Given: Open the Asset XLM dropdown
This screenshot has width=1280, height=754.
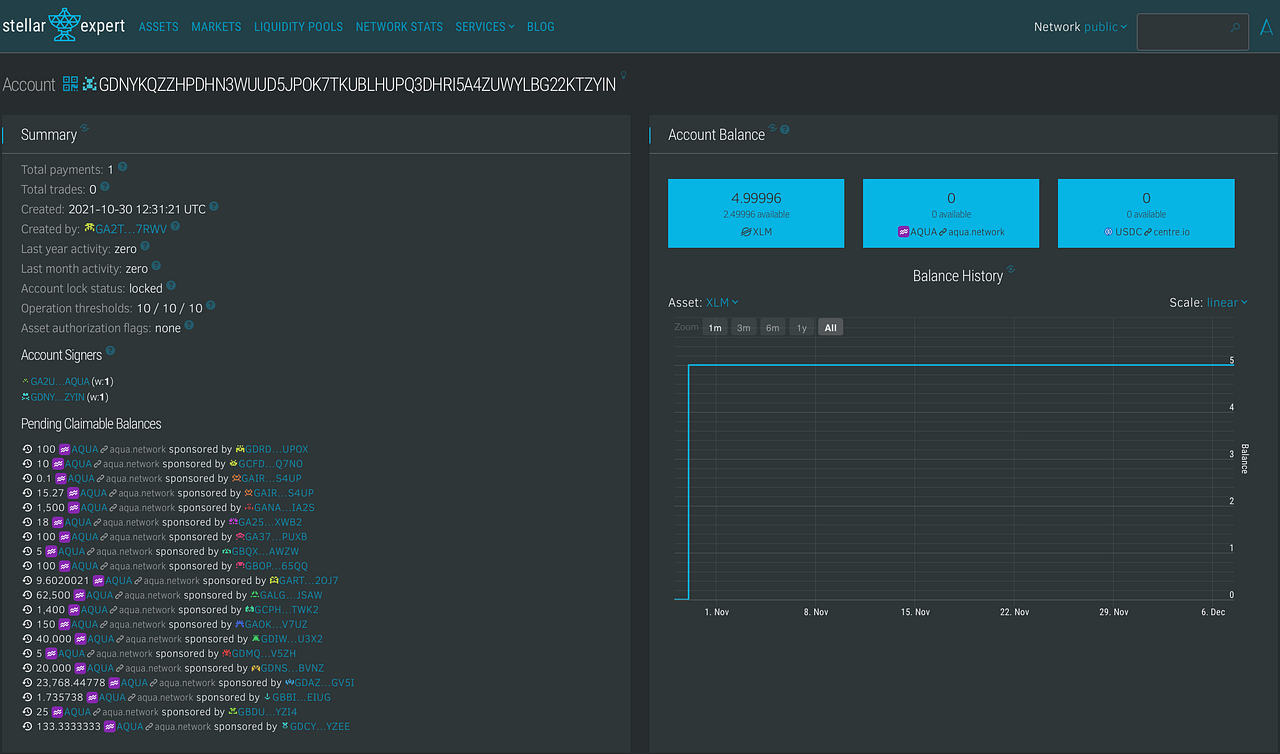Looking at the screenshot, I should tap(722, 302).
